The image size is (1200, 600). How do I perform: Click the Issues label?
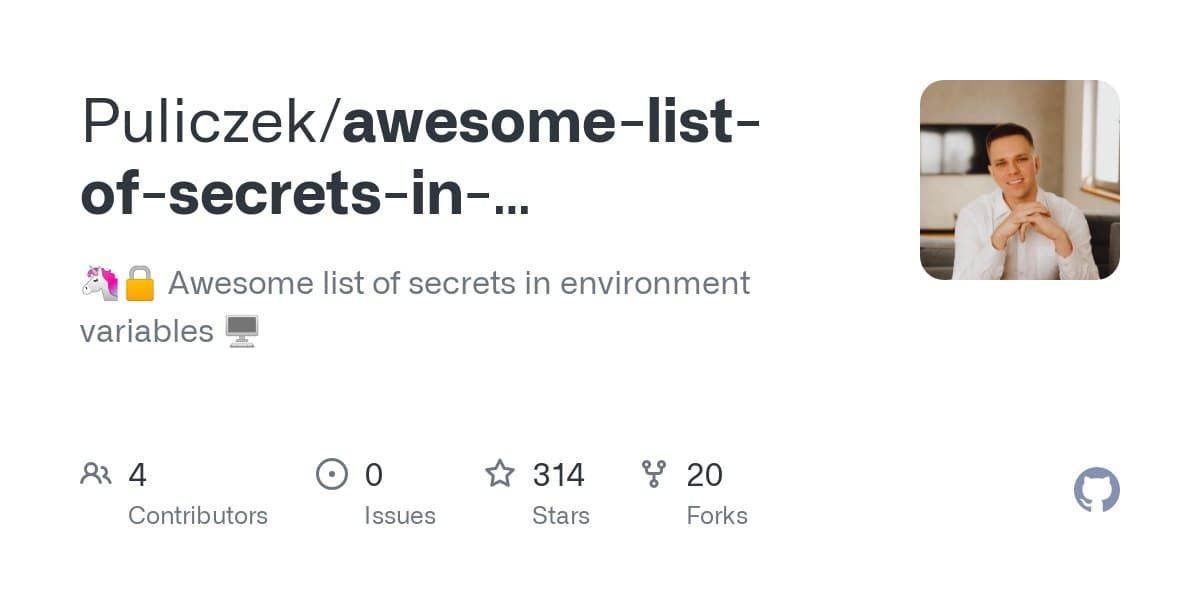click(x=400, y=516)
